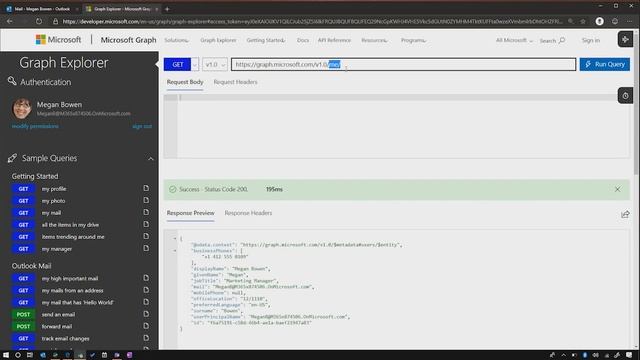Image resolution: width=640 pixels, height=360 pixels.
Task: Click the 'Outlook Mail' category heading
Action: (31, 266)
